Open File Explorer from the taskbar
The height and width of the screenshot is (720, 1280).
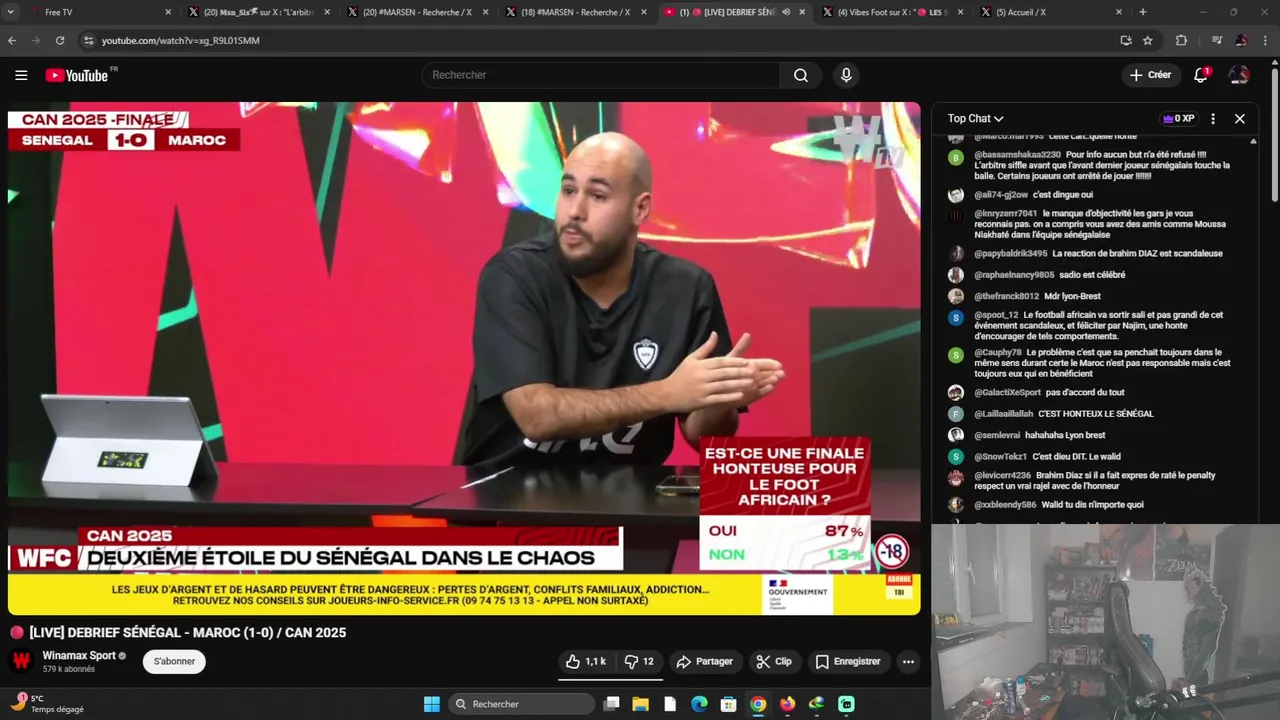pyautogui.click(x=640, y=704)
